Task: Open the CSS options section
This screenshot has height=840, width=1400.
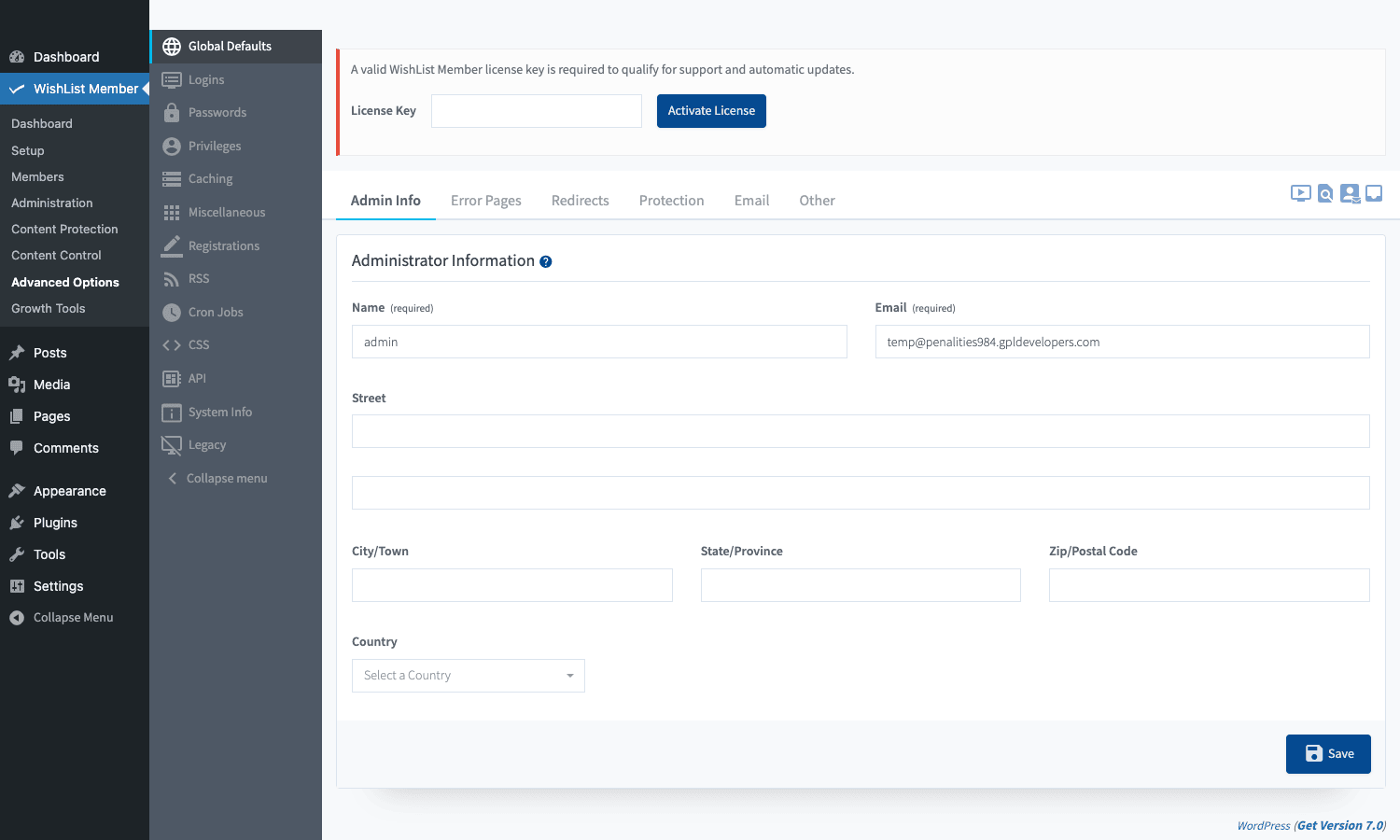Action: pyautogui.click(x=236, y=345)
